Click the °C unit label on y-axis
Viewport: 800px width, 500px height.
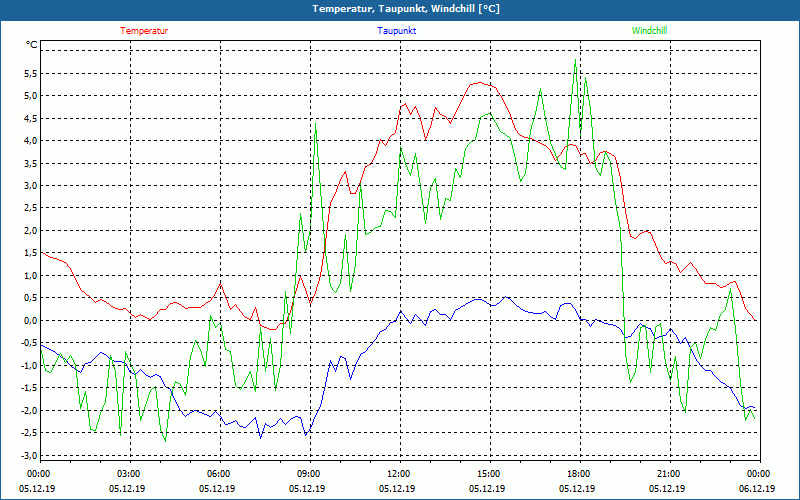(x=32, y=45)
